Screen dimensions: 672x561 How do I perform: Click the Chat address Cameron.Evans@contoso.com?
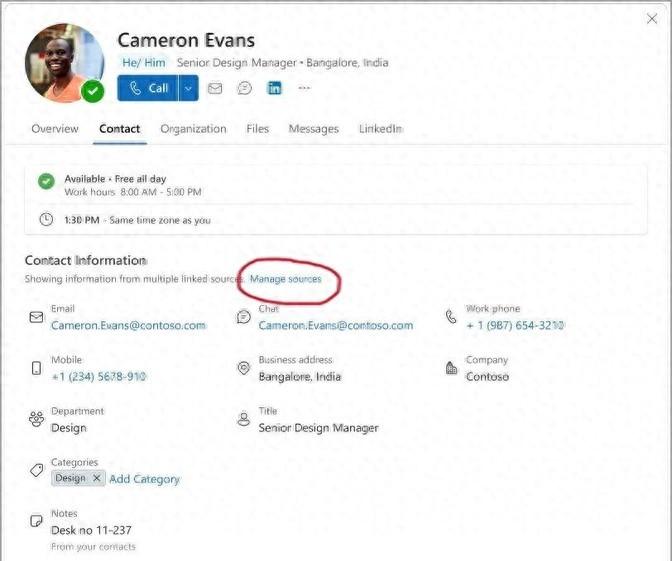point(336,325)
